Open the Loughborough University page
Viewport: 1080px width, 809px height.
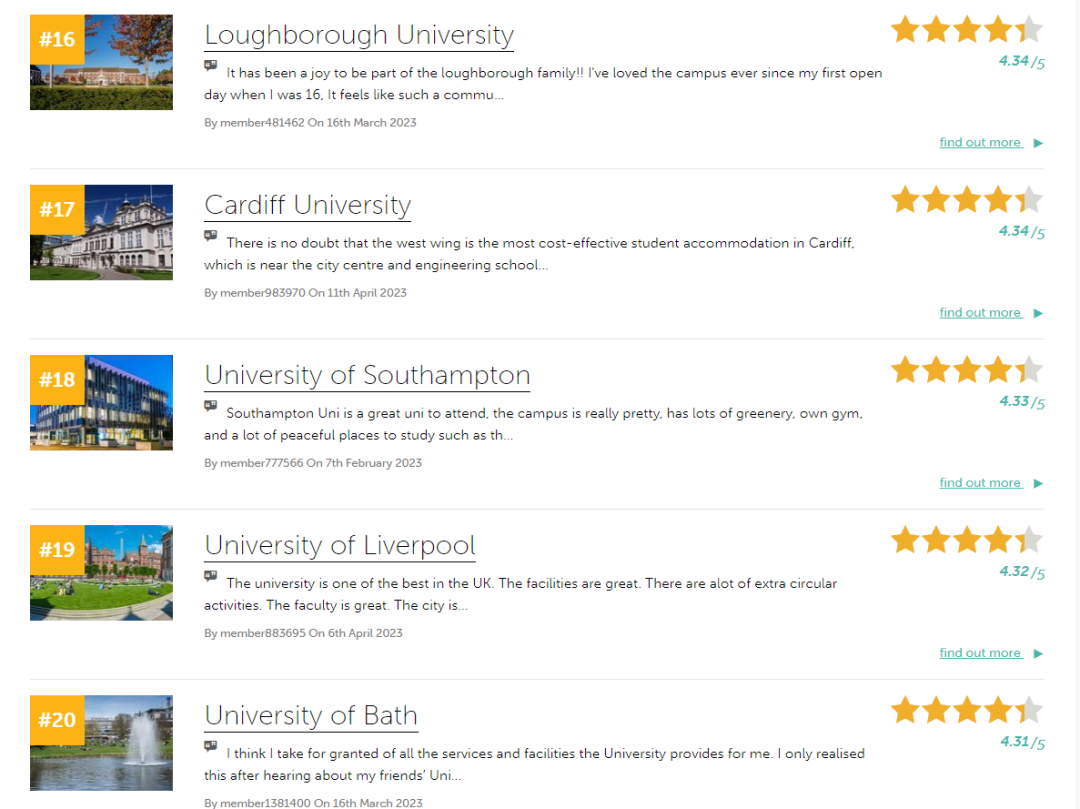[359, 34]
